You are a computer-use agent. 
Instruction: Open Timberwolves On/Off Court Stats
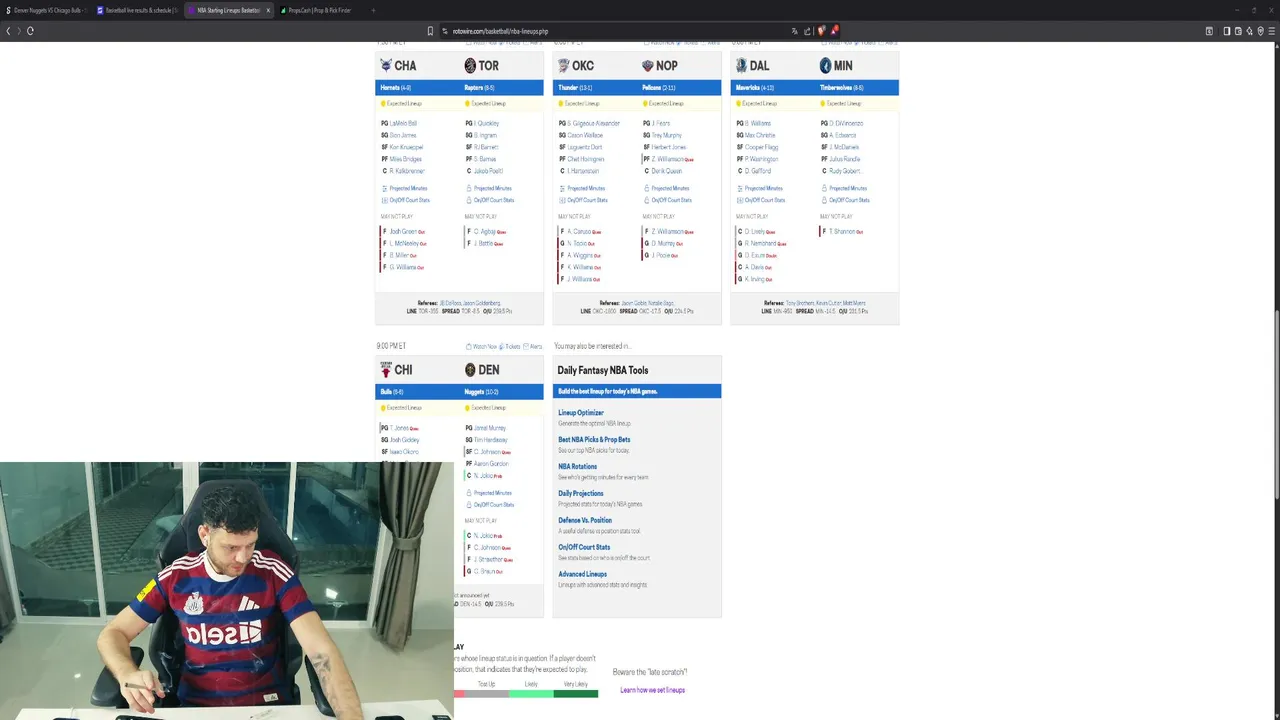845,200
